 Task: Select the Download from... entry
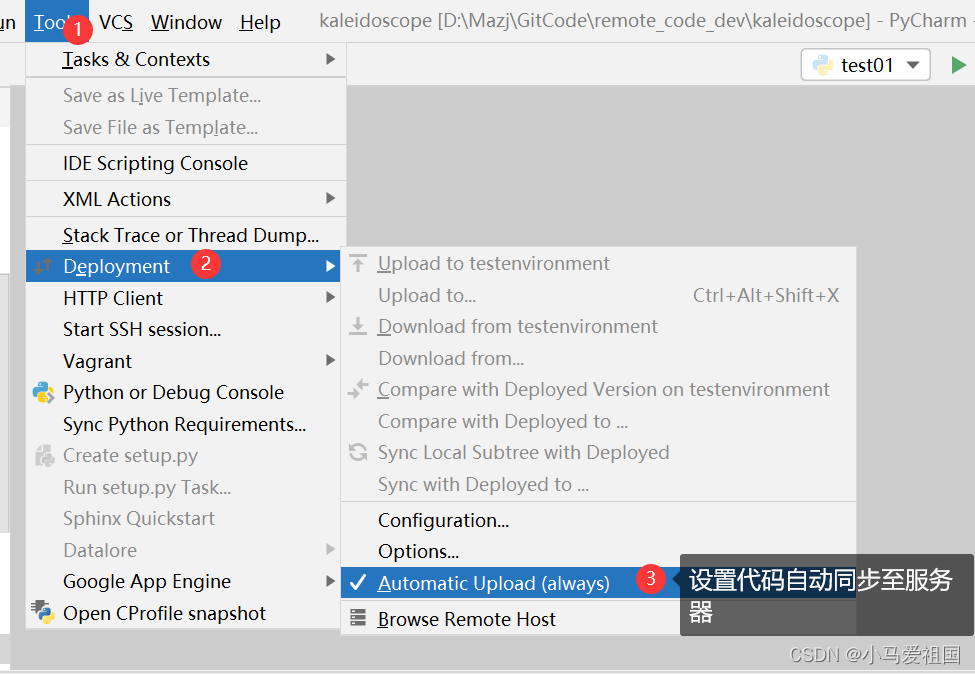tap(598, 358)
